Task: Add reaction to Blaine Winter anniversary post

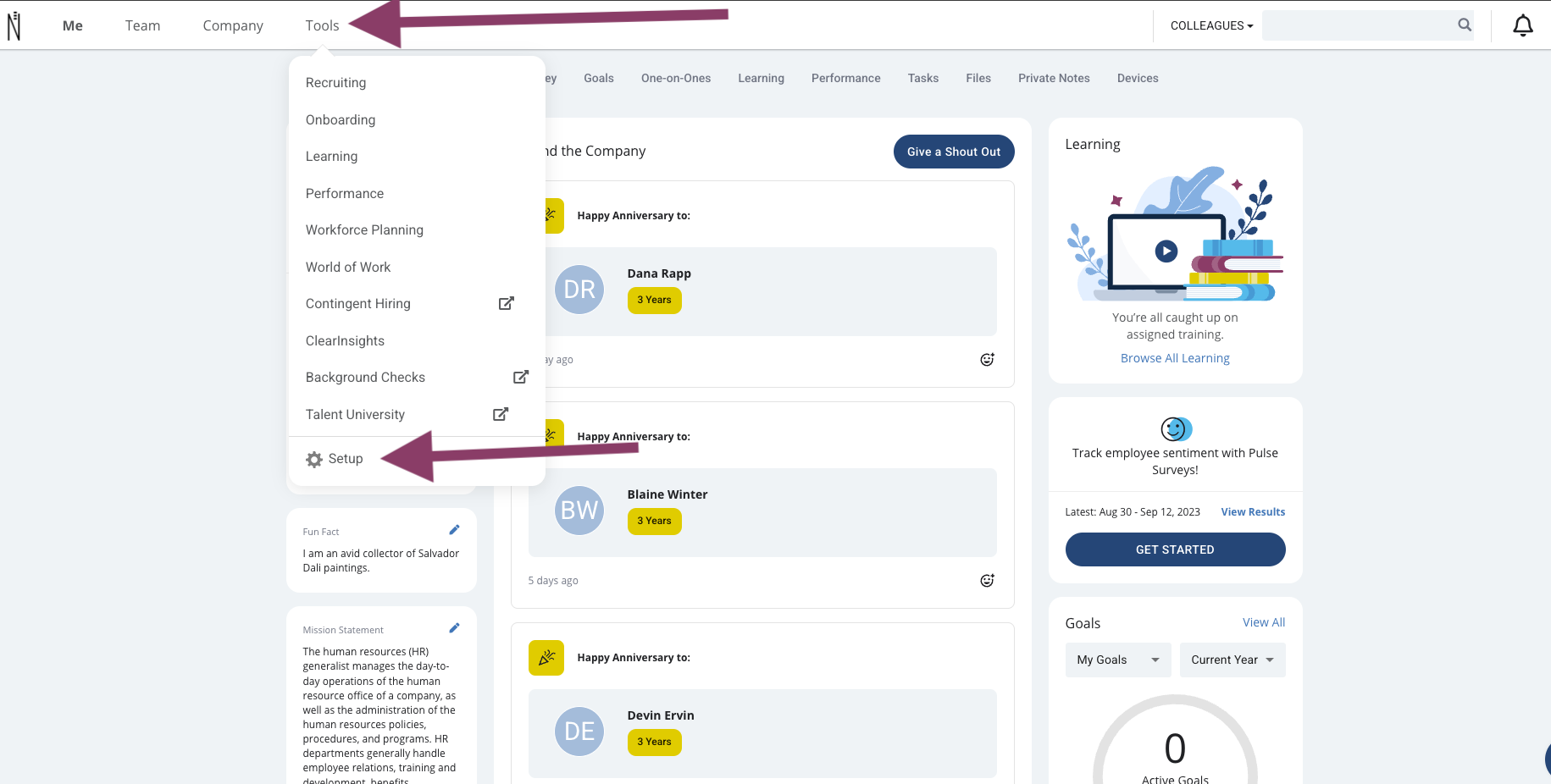Action: tap(987, 581)
